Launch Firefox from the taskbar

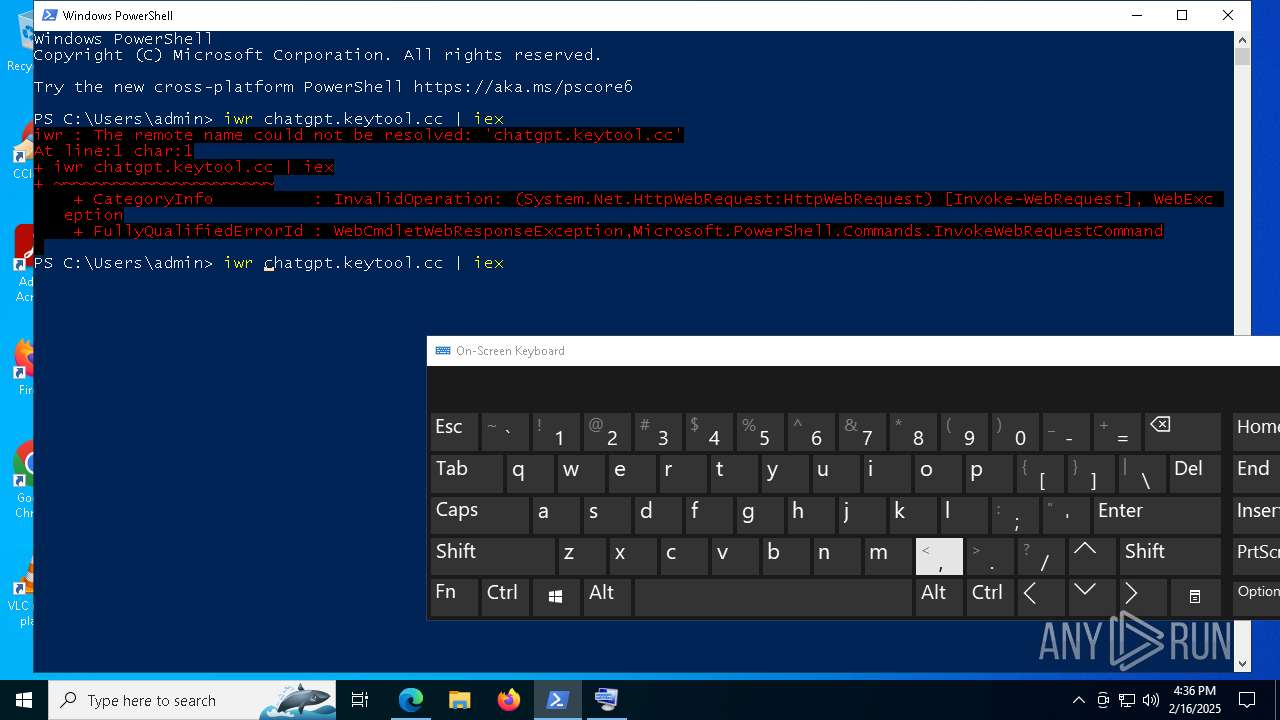[509, 700]
